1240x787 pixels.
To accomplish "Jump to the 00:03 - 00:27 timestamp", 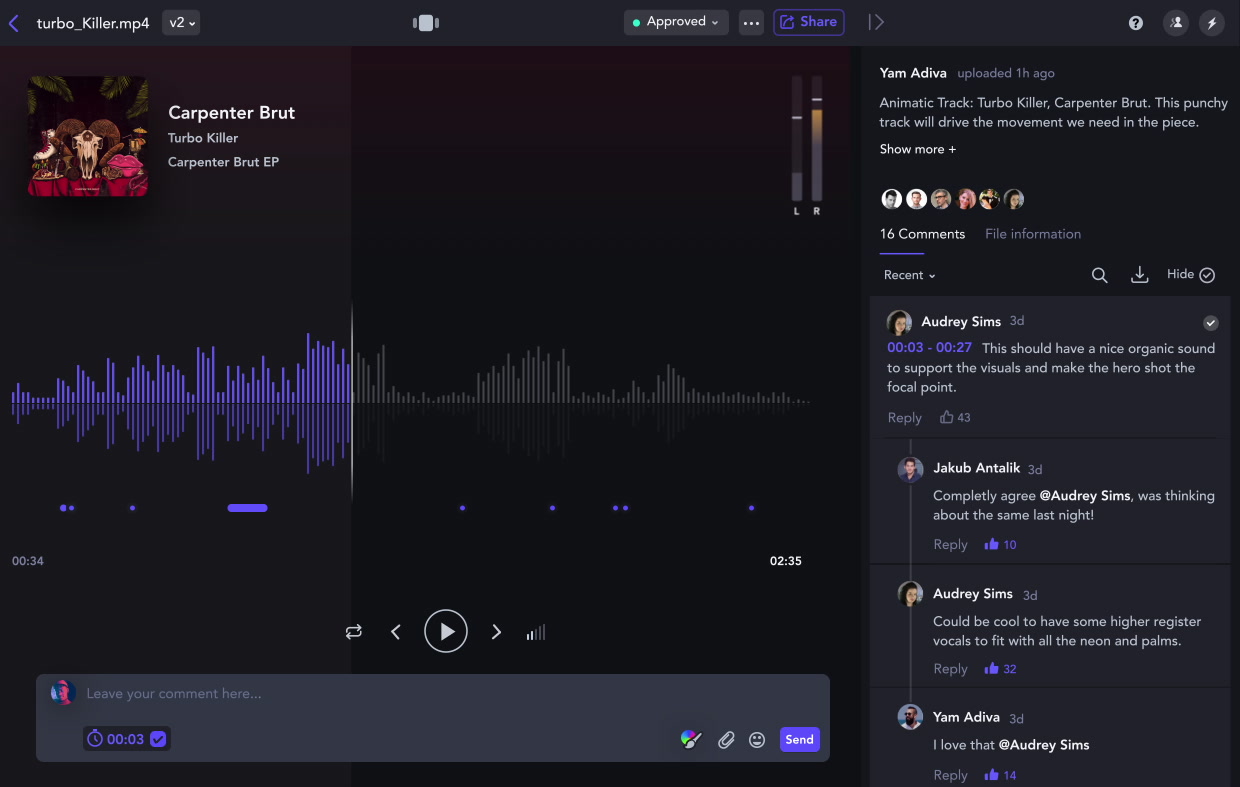I will pyautogui.click(x=929, y=348).
